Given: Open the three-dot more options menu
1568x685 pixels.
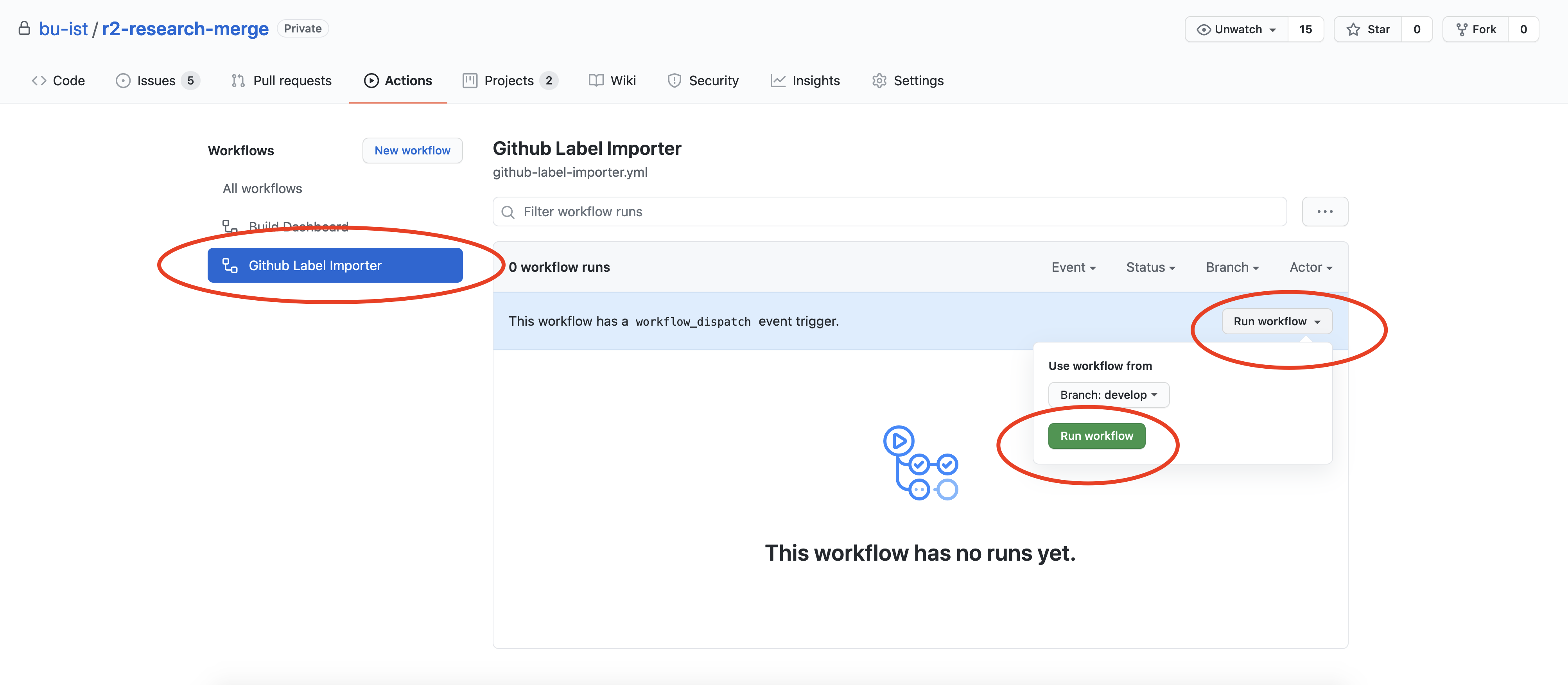Looking at the screenshot, I should [x=1324, y=212].
